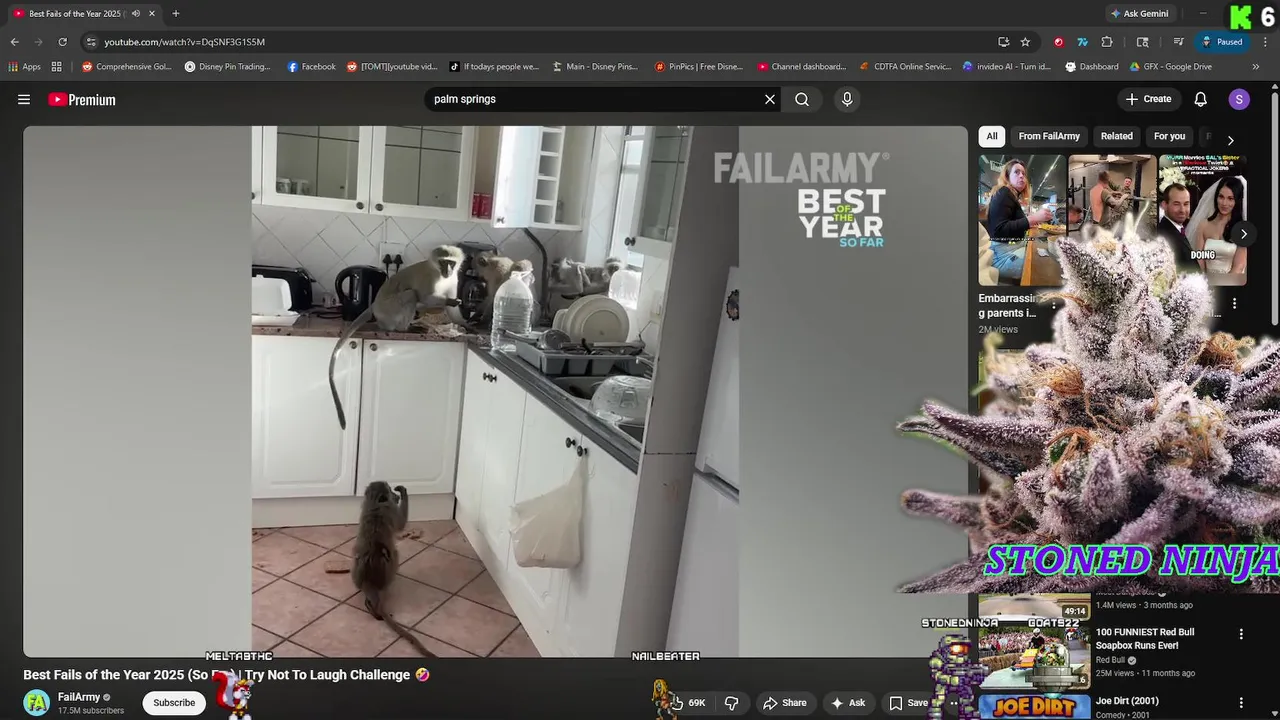The width and height of the screenshot is (1280, 720).
Task: Start voice search with the microphone
Action: pyautogui.click(x=847, y=99)
